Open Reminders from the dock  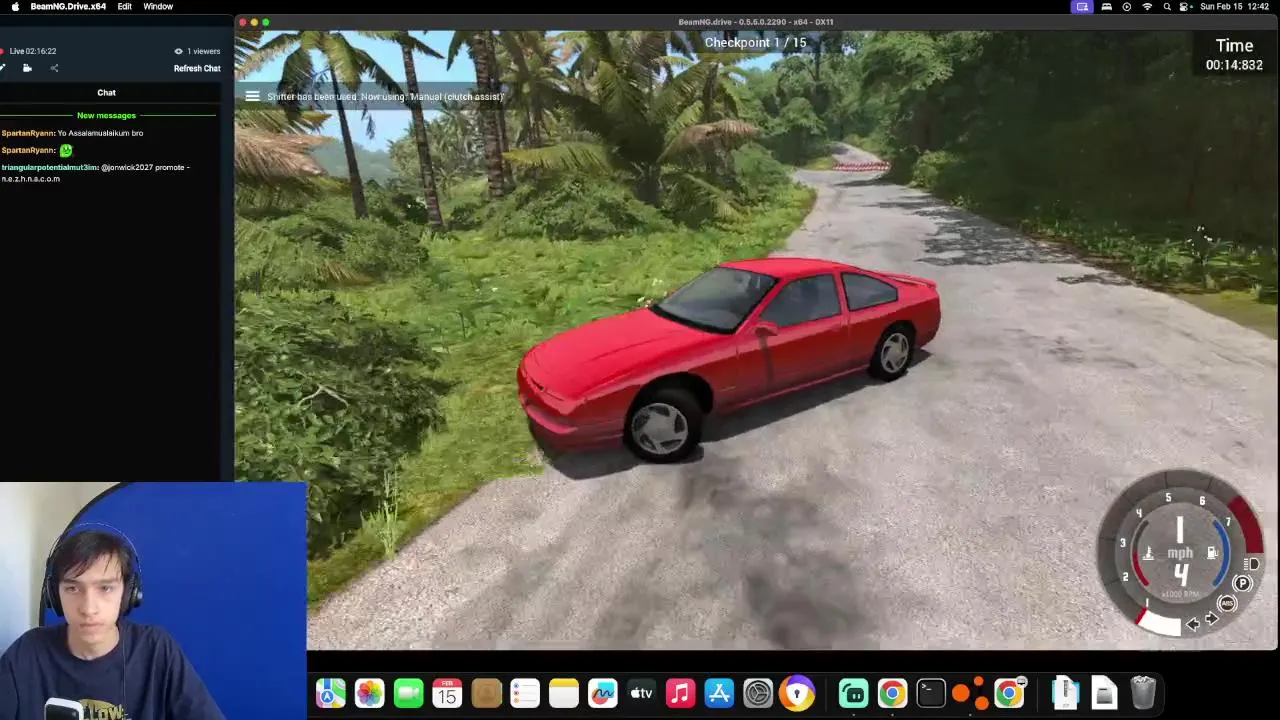525,693
